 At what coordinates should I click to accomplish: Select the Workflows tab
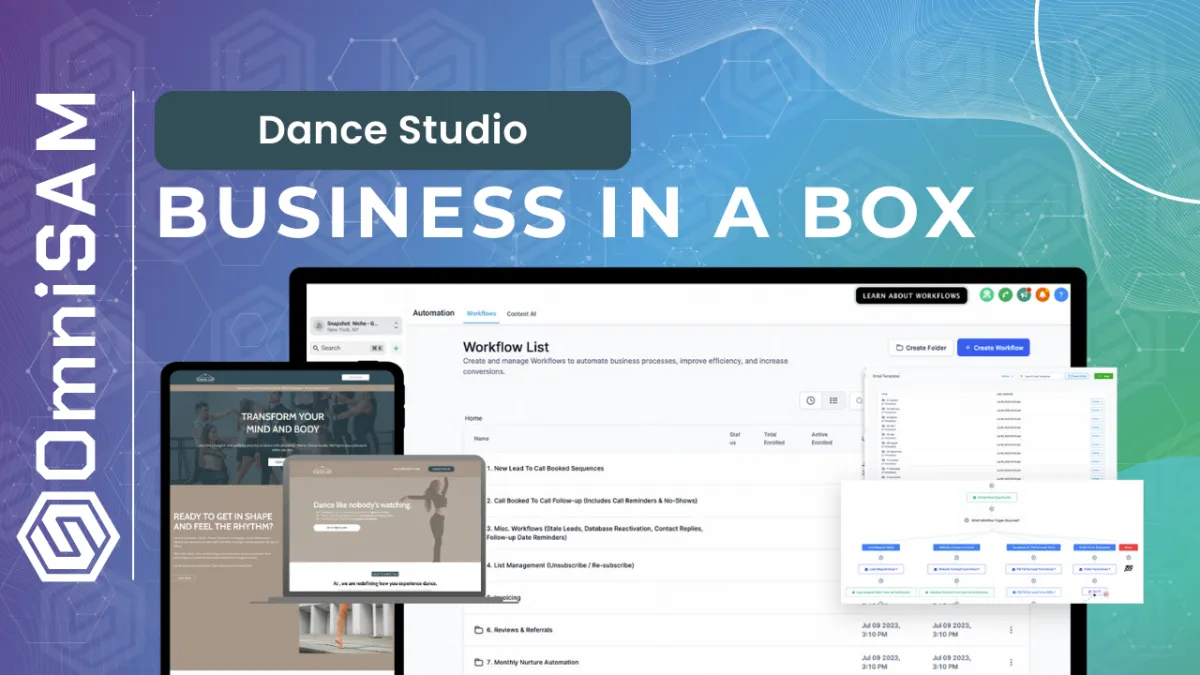481,314
